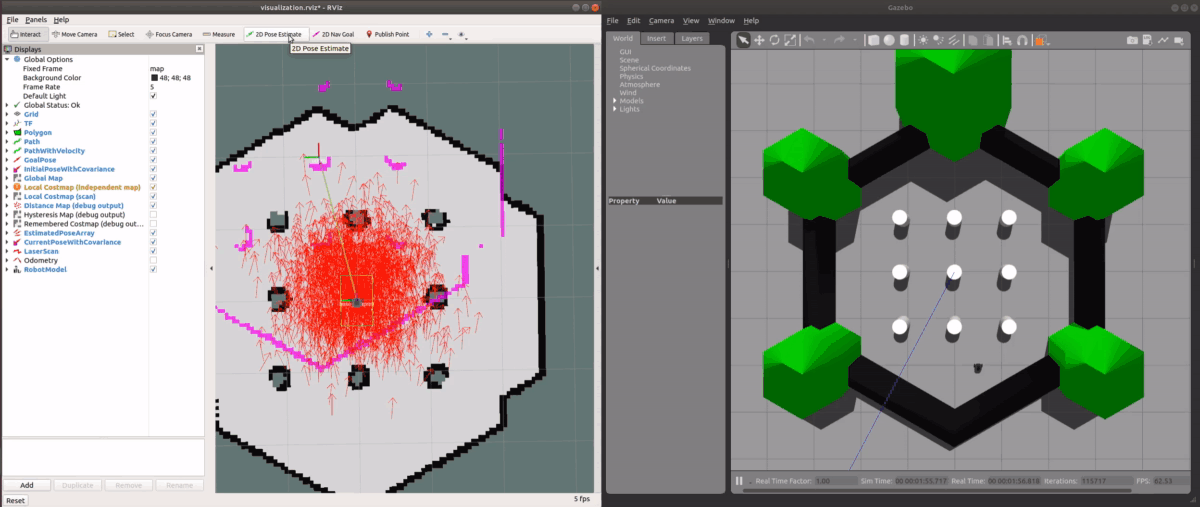Select Physics in Gazebo World tree
This screenshot has width=1200, height=507.
(x=631, y=76)
